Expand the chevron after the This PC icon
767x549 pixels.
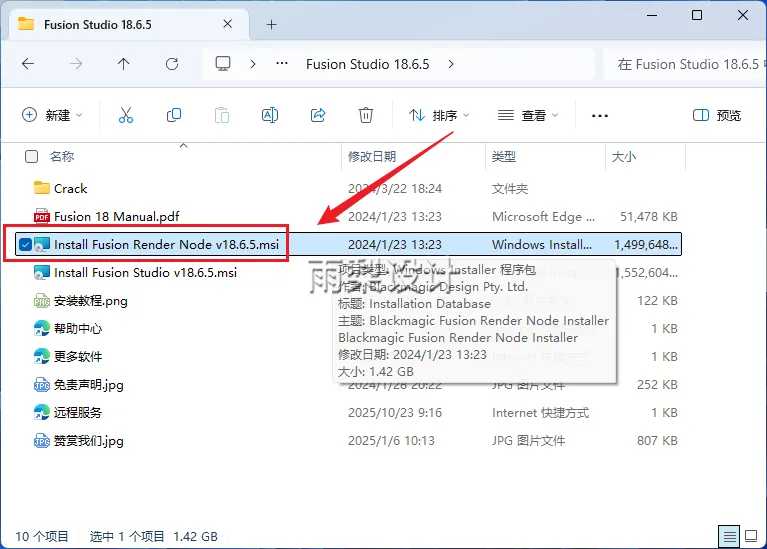[x=253, y=64]
